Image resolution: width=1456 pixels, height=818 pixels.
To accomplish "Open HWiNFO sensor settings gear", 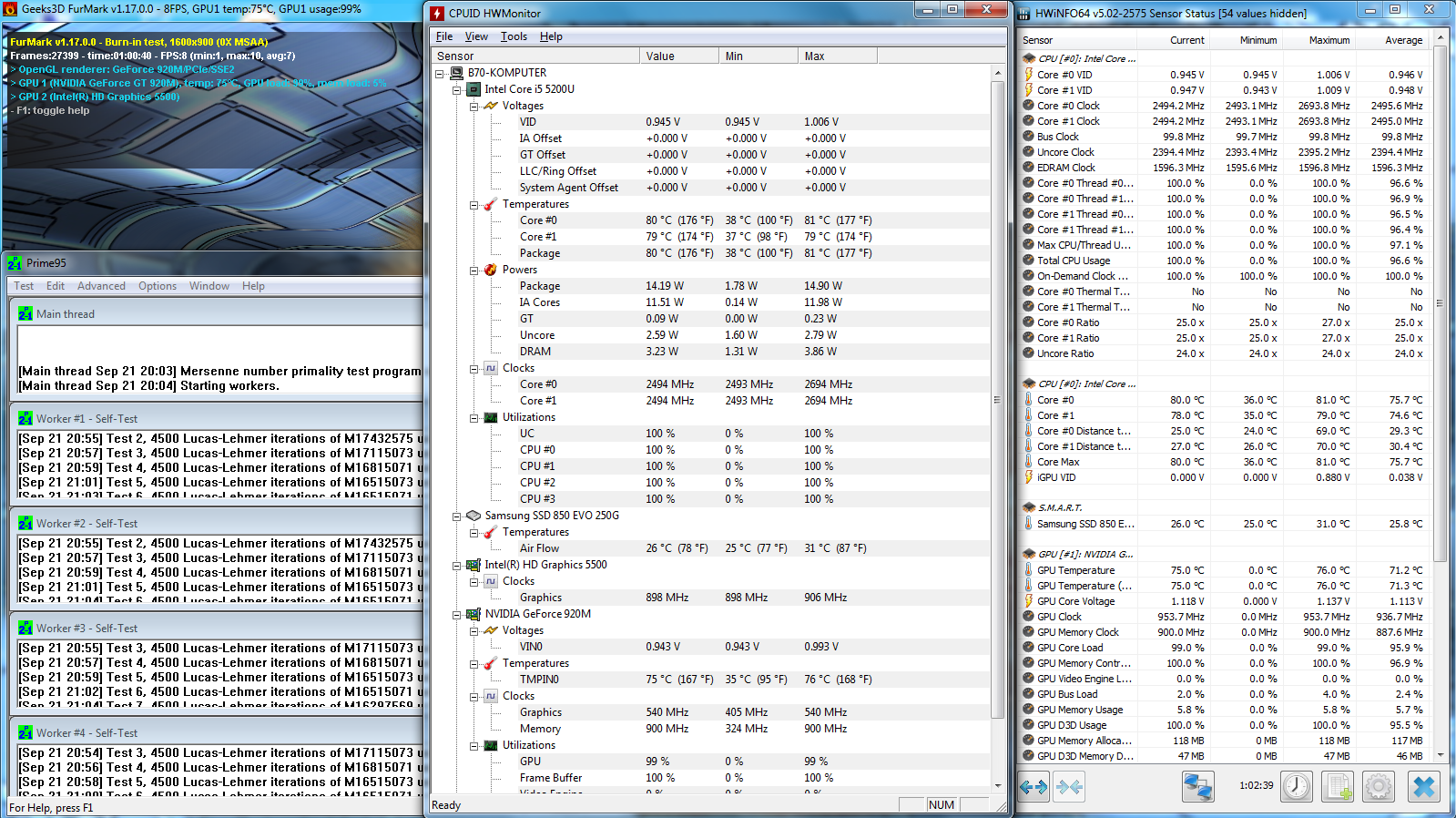I will [1379, 786].
